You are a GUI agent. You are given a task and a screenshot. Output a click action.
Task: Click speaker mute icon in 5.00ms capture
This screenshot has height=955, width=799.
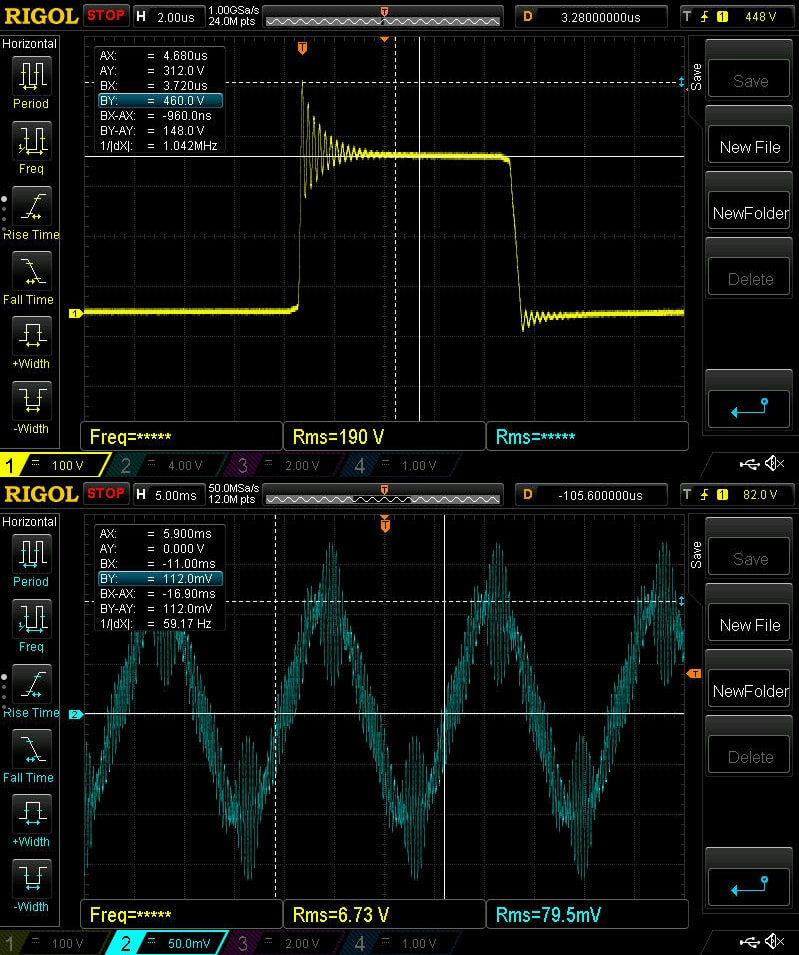775,942
